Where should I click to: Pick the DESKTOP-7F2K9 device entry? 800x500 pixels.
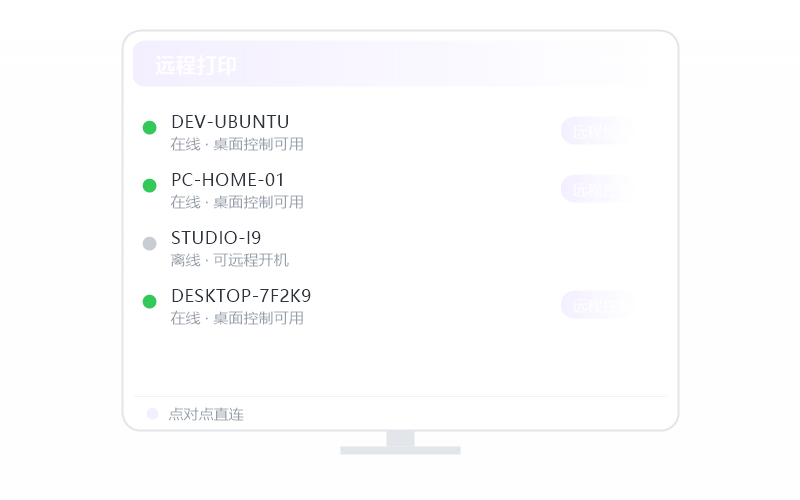coord(241,296)
